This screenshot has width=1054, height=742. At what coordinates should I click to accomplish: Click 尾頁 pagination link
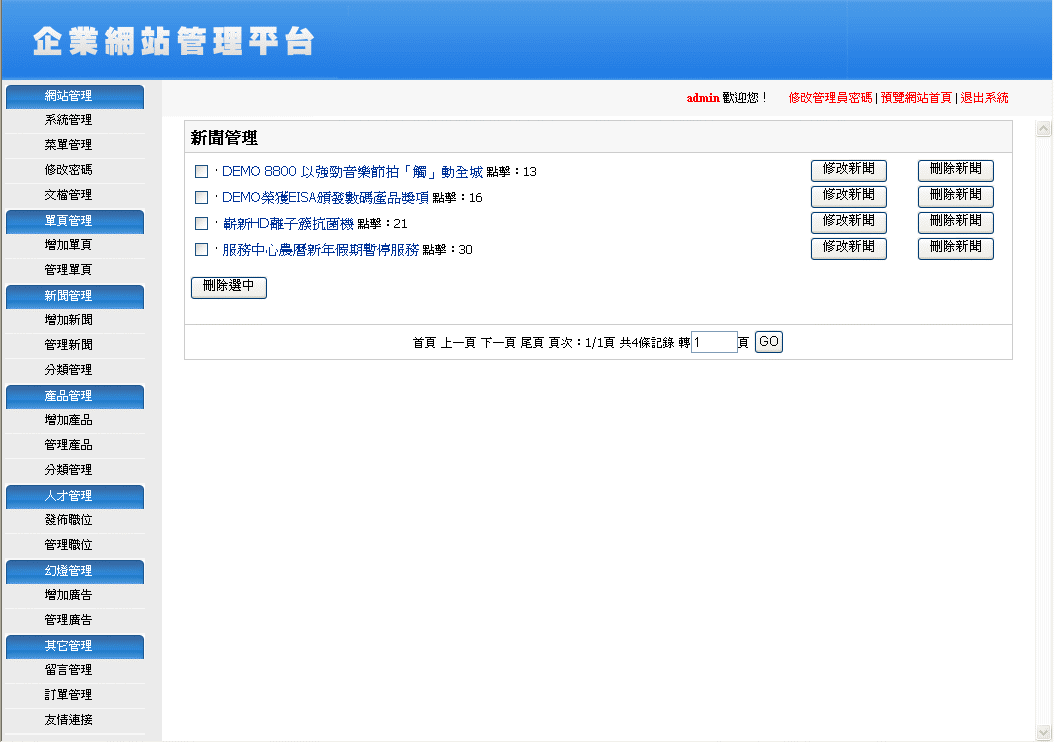point(532,343)
